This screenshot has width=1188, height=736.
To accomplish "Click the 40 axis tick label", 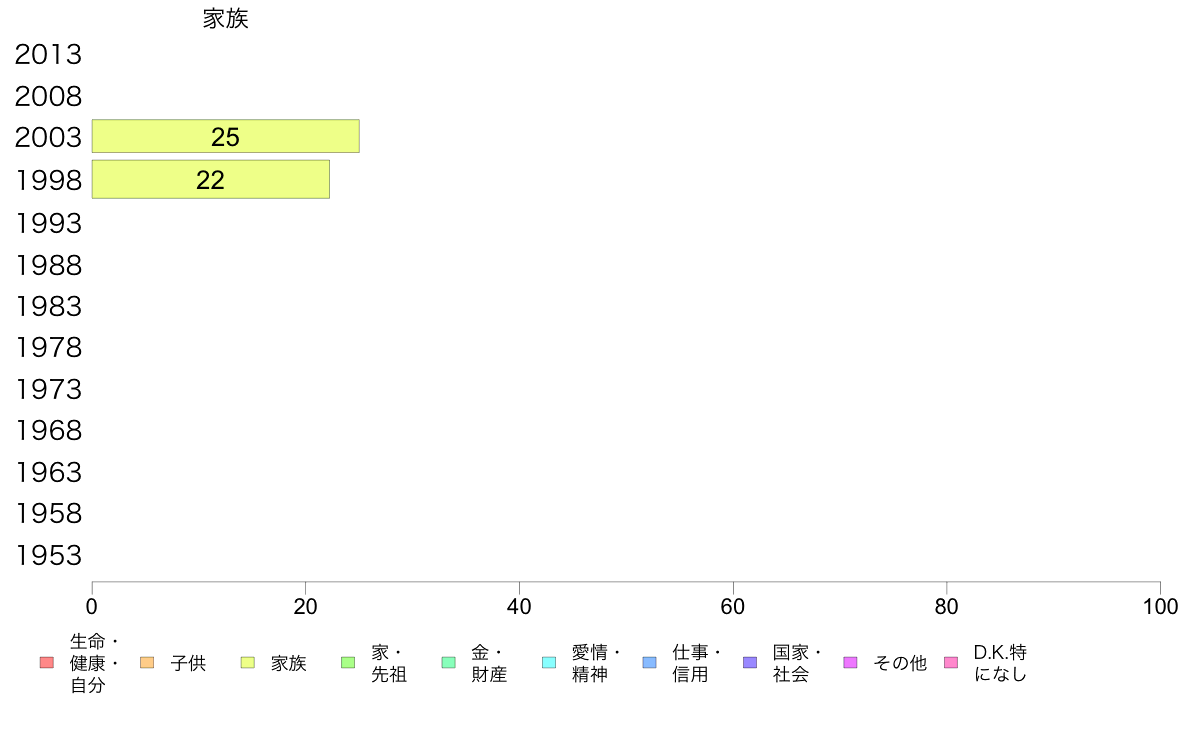I will point(519,607).
